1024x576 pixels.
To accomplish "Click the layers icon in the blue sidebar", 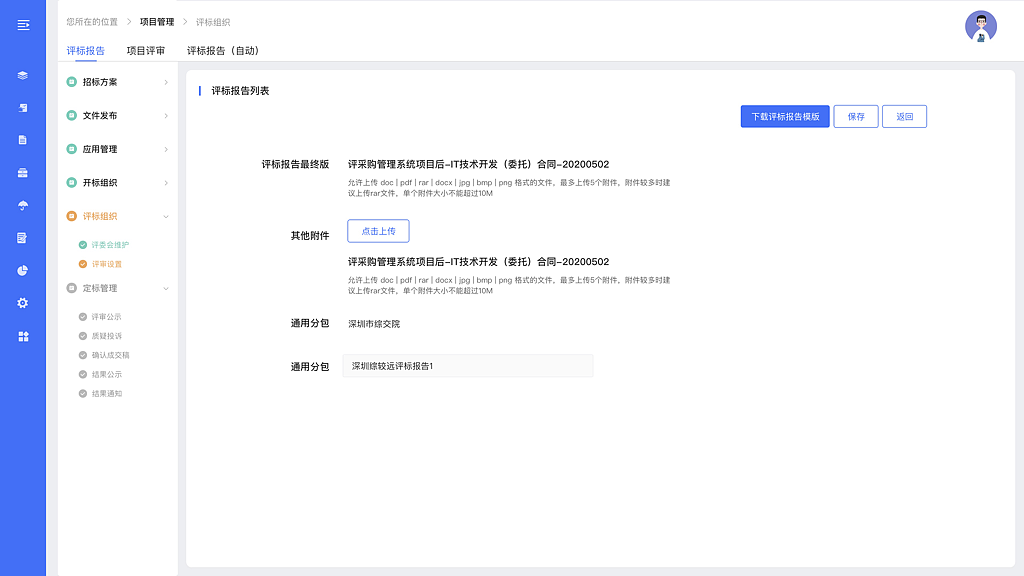I will point(22,75).
